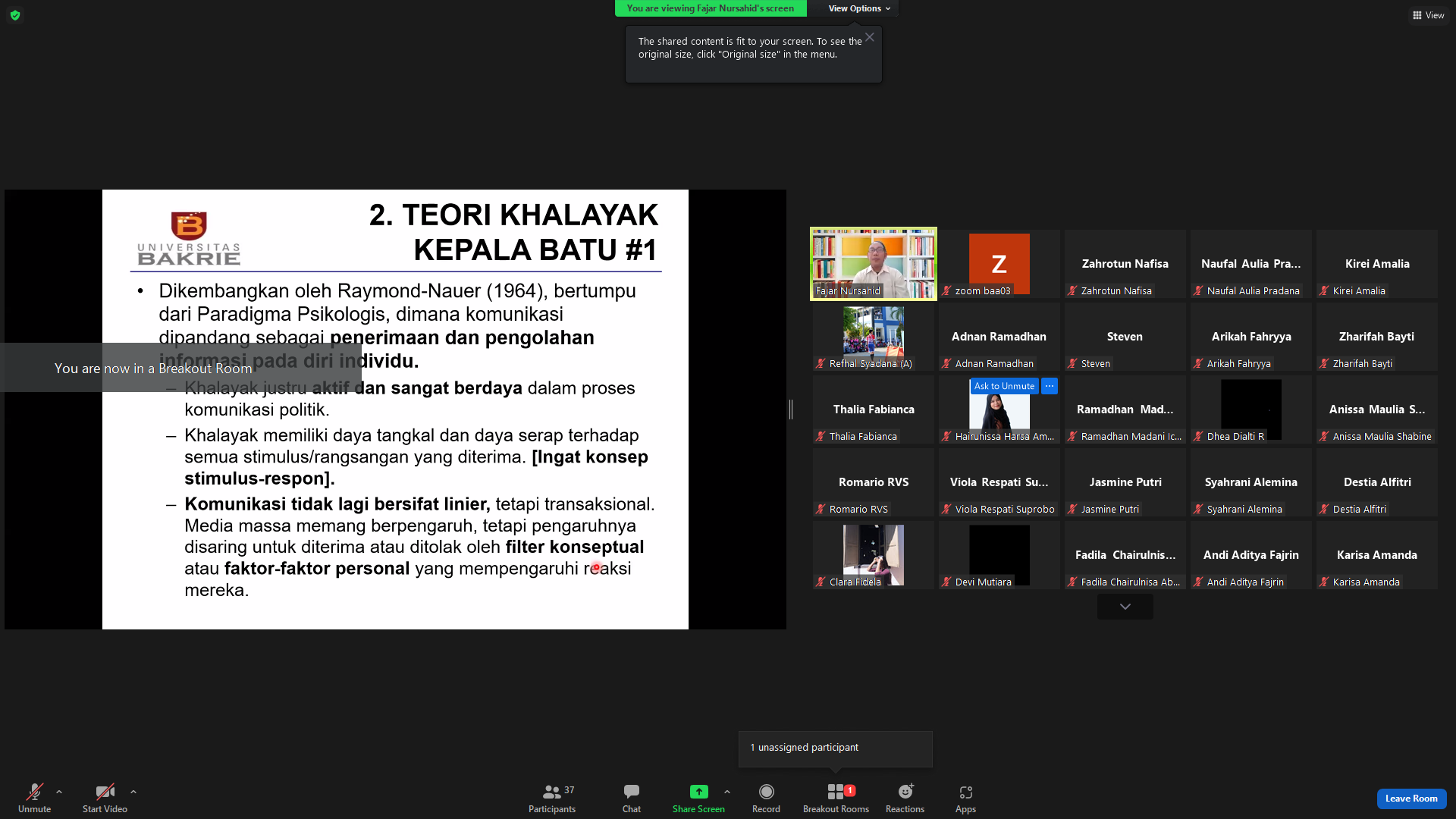1456x819 pixels.
Task: Click the green 'You are viewing' screen banner
Action: coord(711,8)
